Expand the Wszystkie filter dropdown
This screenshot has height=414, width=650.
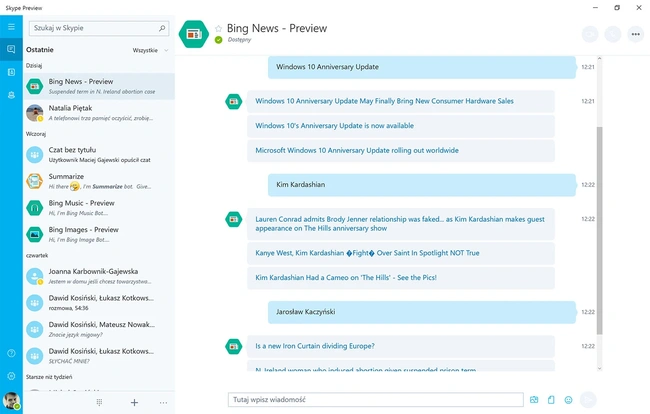(150, 50)
